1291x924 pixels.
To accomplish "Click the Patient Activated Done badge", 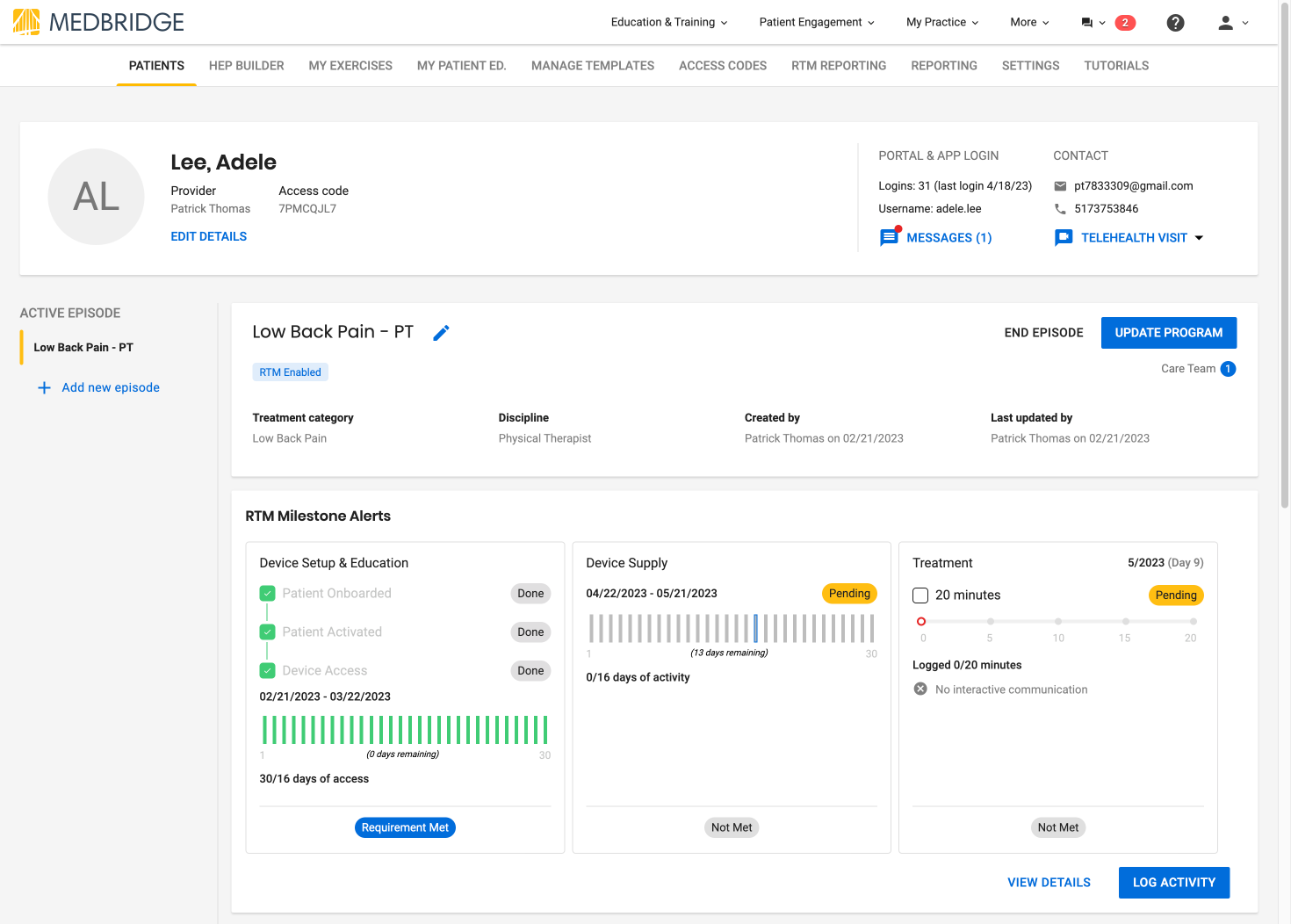I will 530,632.
